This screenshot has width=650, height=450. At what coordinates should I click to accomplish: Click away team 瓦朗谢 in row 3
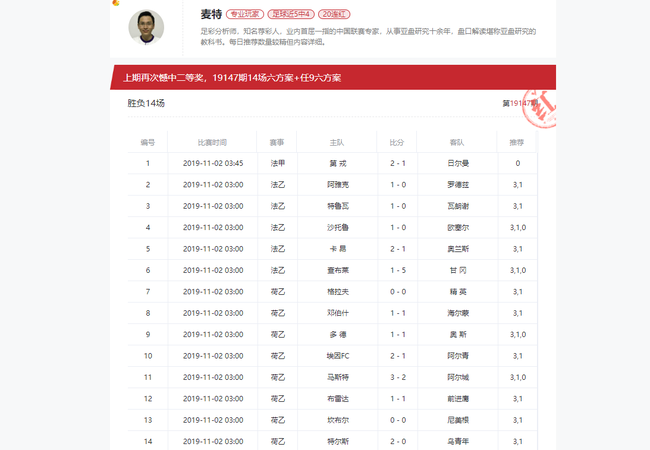tap(458, 206)
